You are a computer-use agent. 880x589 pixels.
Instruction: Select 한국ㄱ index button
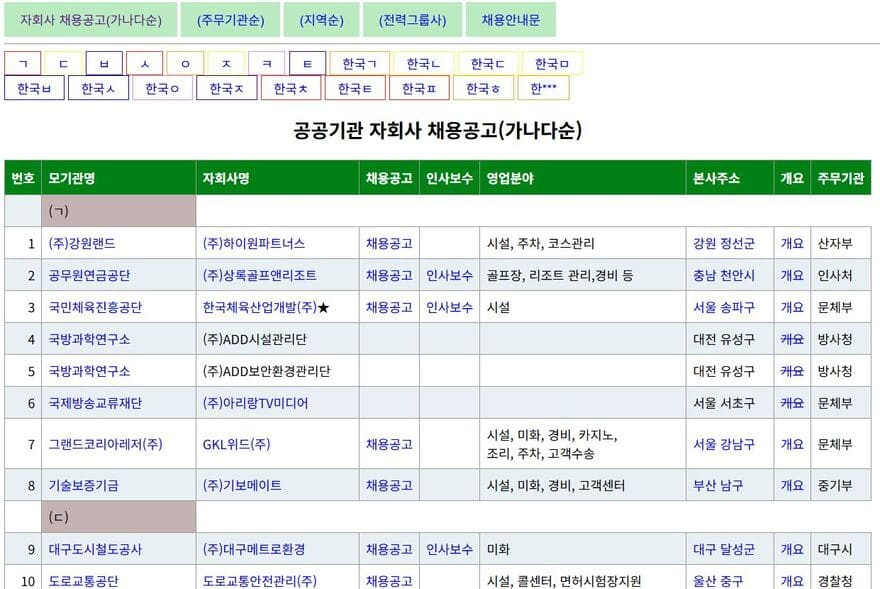pyautogui.click(x=360, y=63)
